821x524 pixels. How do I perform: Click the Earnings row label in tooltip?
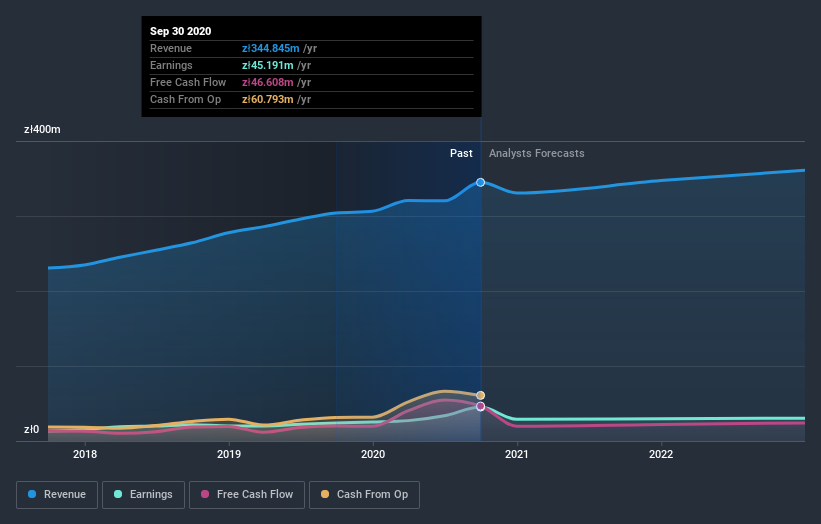point(171,65)
